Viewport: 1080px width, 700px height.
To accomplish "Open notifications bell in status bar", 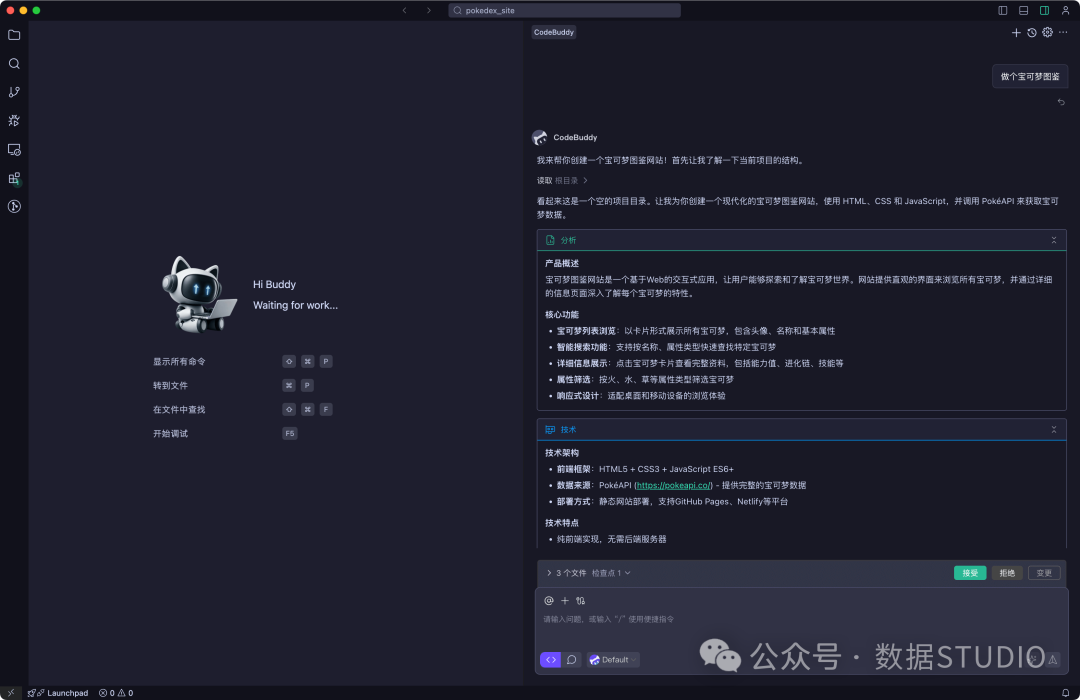I will point(1066,693).
